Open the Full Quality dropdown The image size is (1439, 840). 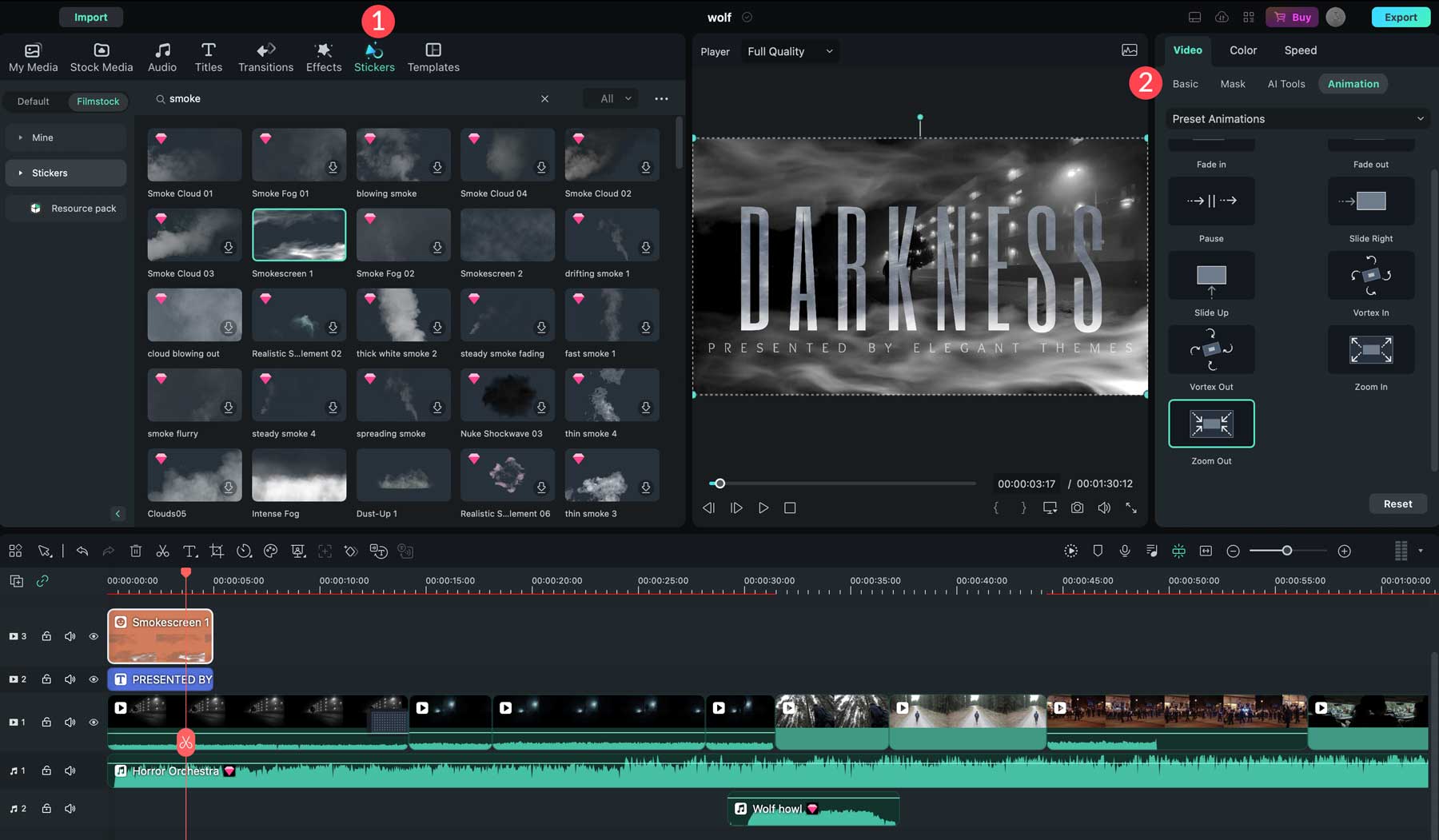point(790,52)
